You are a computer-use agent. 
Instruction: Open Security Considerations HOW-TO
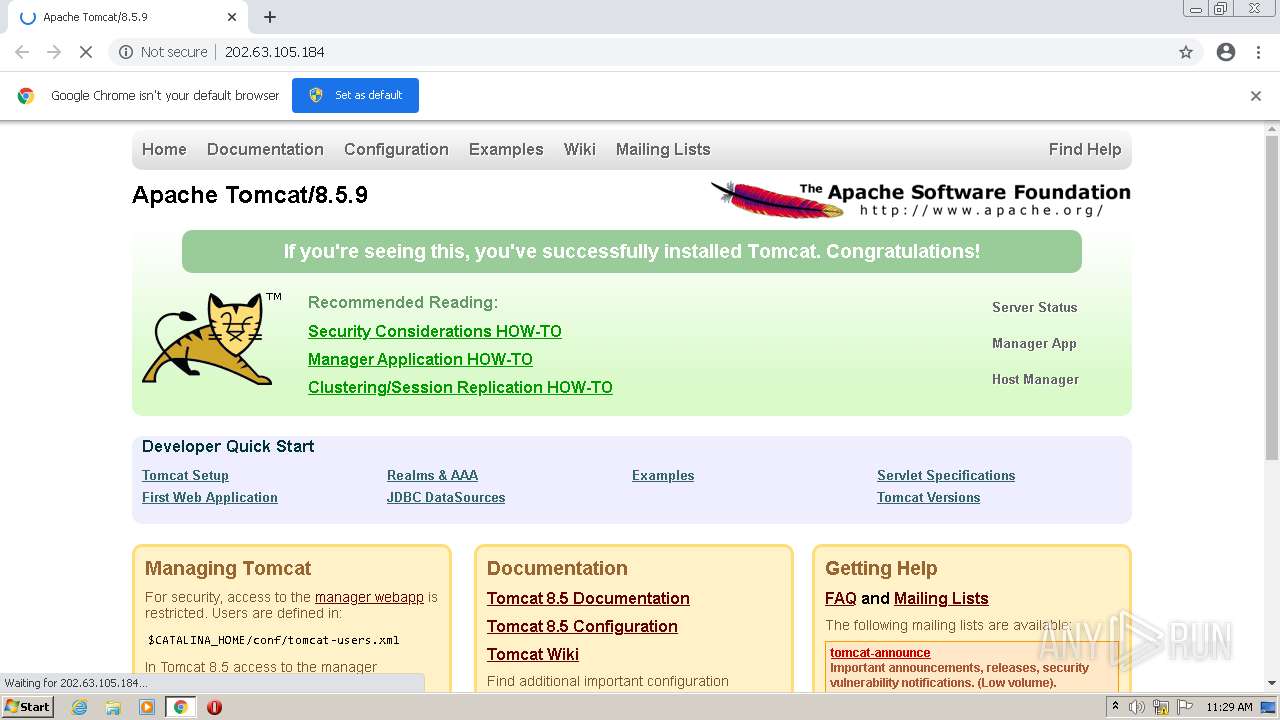[x=435, y=331]
